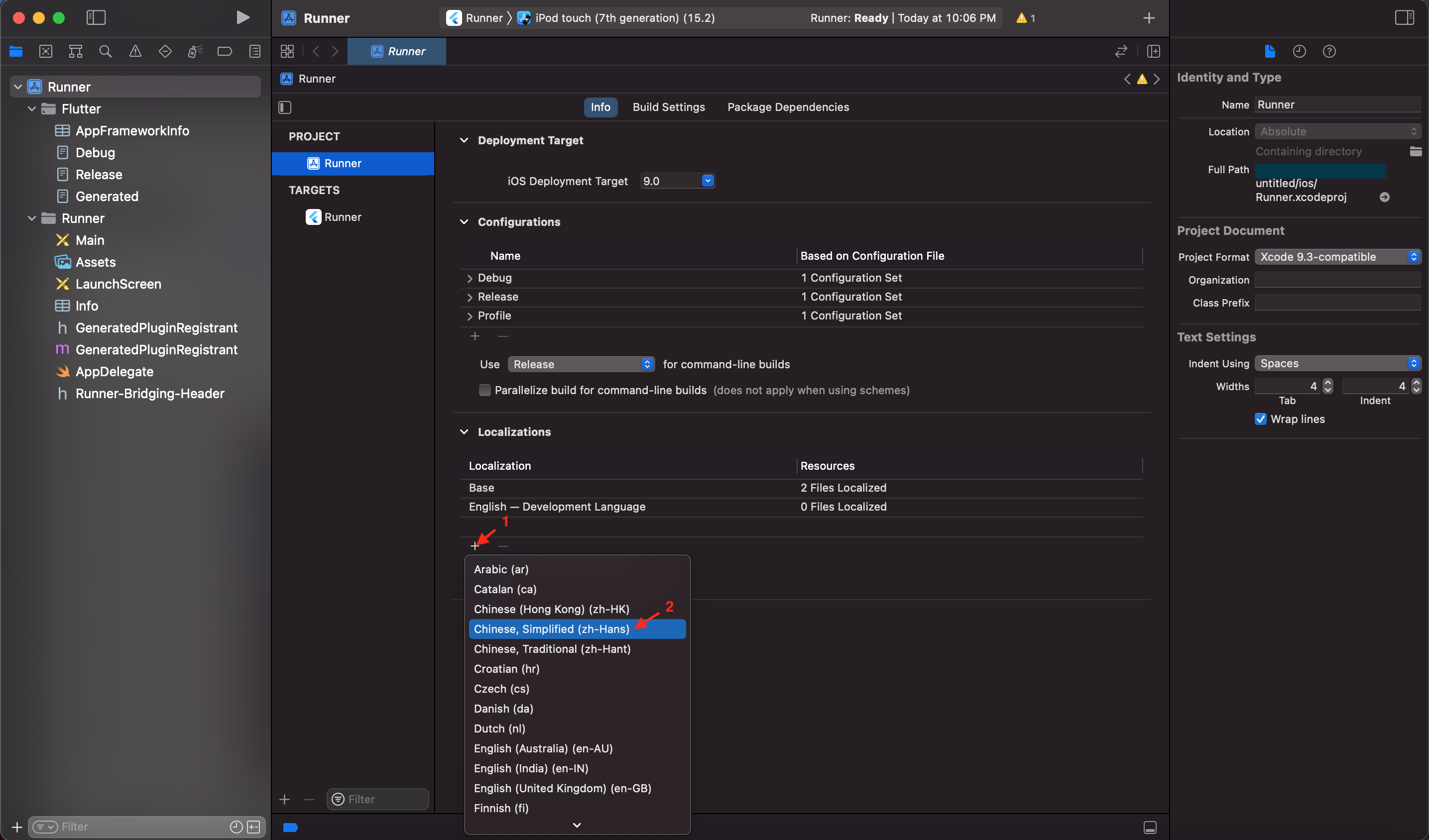
Task: Click the editor review changes arrows icon
Action: (x=1121, y=52)
